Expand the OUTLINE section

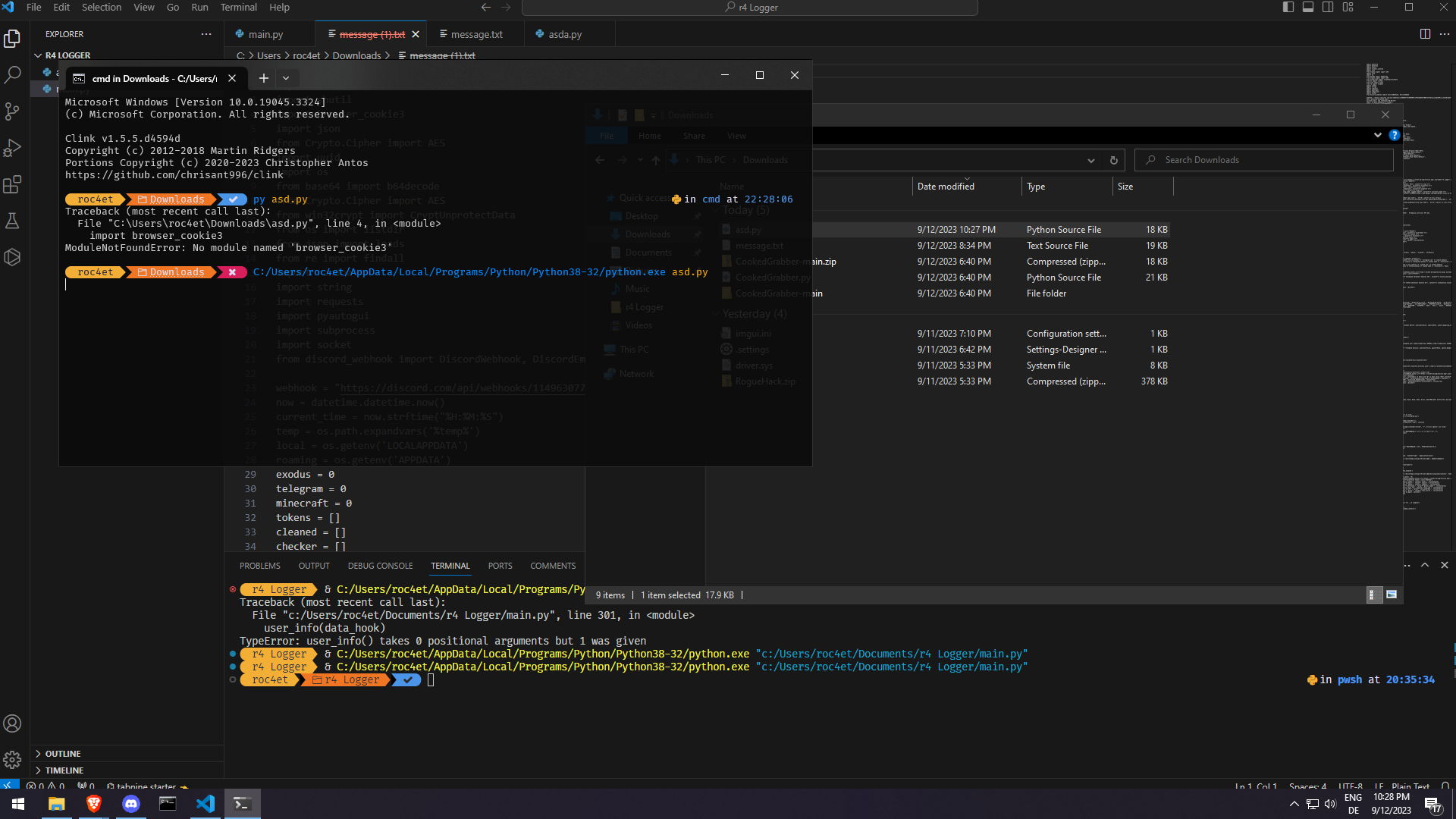tap(62, 754)
